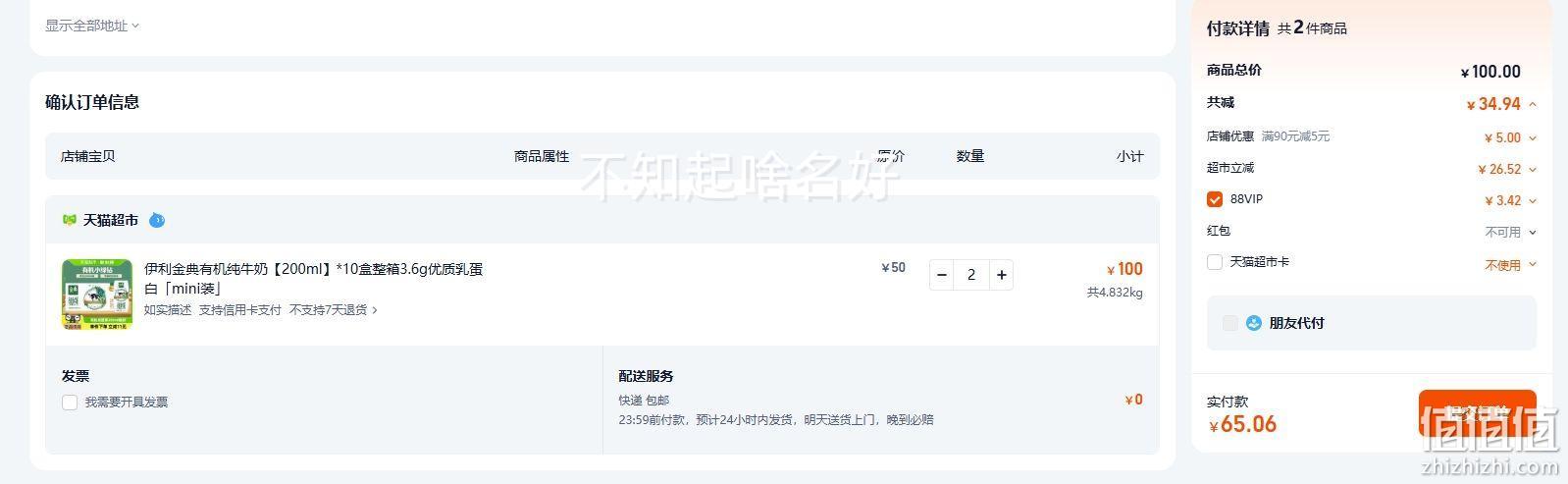
Task: Click the orange 提交订单 submit button
Action: coord(1477,413)
